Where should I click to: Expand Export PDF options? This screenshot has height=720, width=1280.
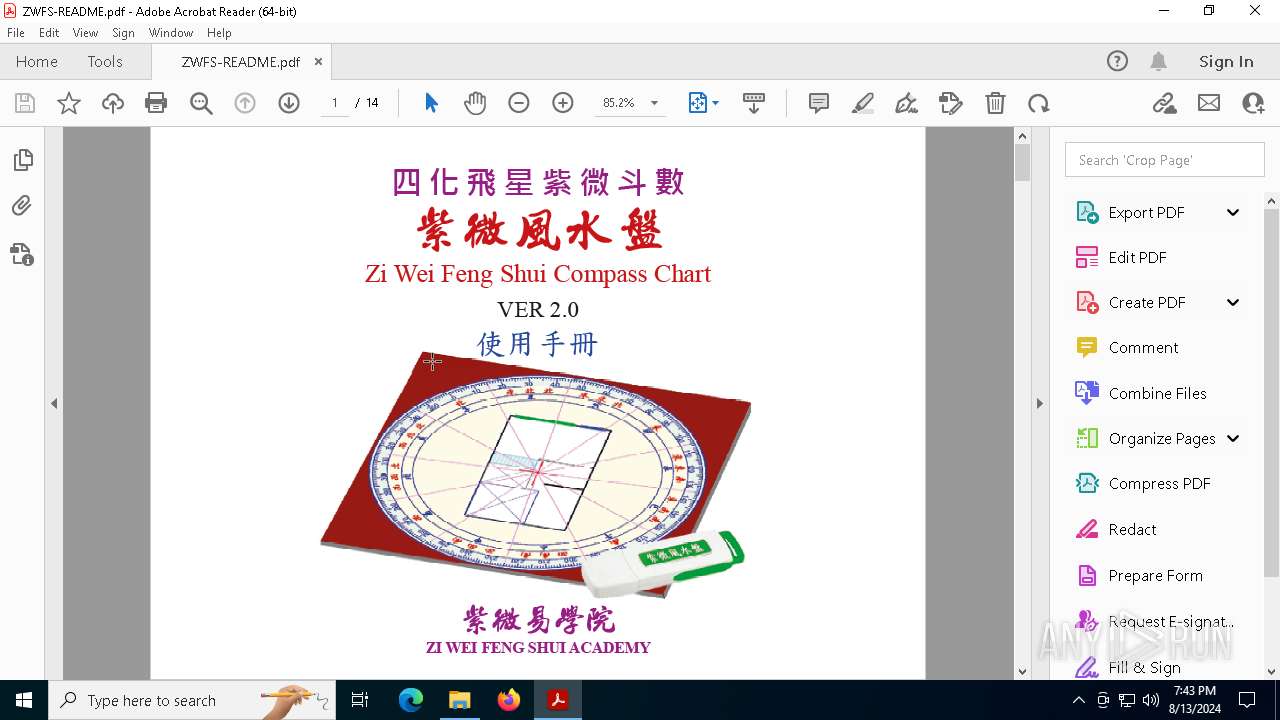tap(1233, 212)
